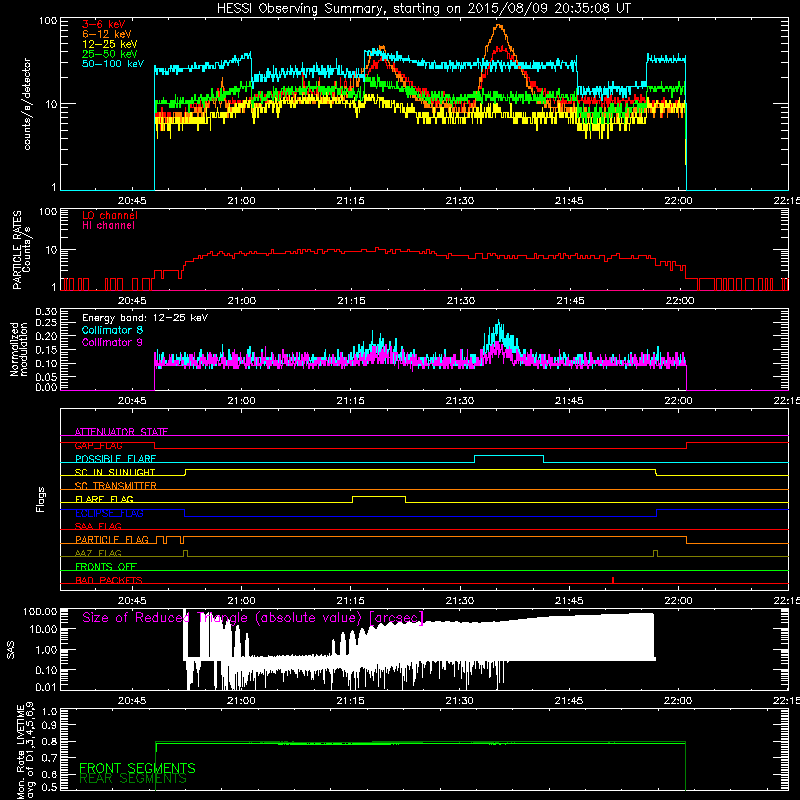The image size is (800, 800).
Task: Click the POSSIBLE_FLARE flag label
Action: tap(115, 459)
